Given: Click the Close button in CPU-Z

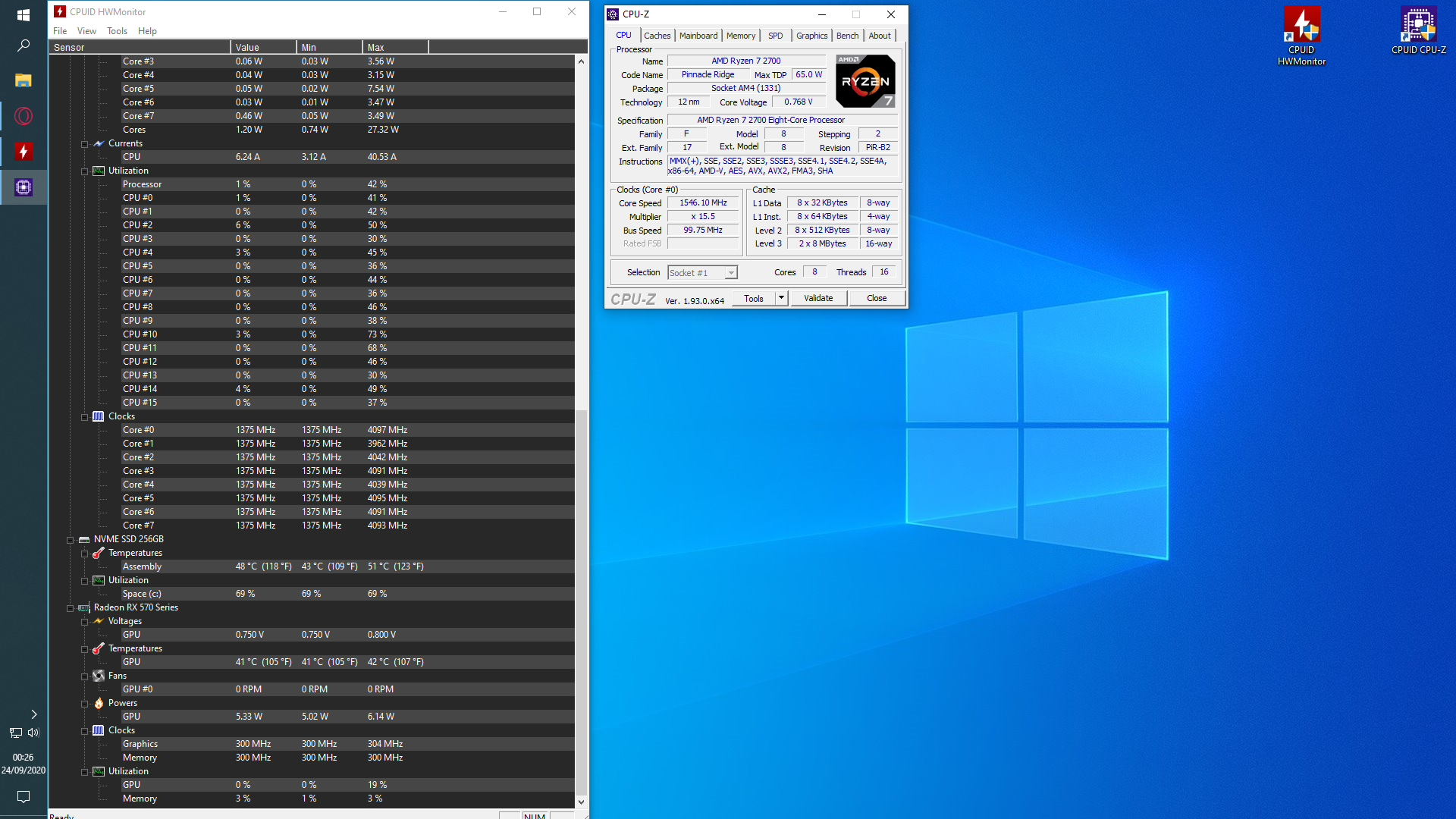Looking at the screenshot, I should tap(877, 298).
